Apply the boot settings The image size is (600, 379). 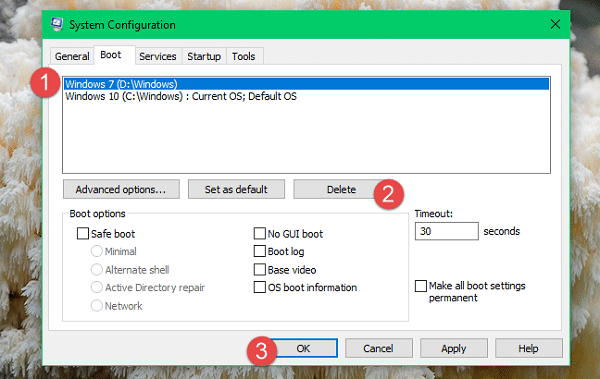coord(454,348)
